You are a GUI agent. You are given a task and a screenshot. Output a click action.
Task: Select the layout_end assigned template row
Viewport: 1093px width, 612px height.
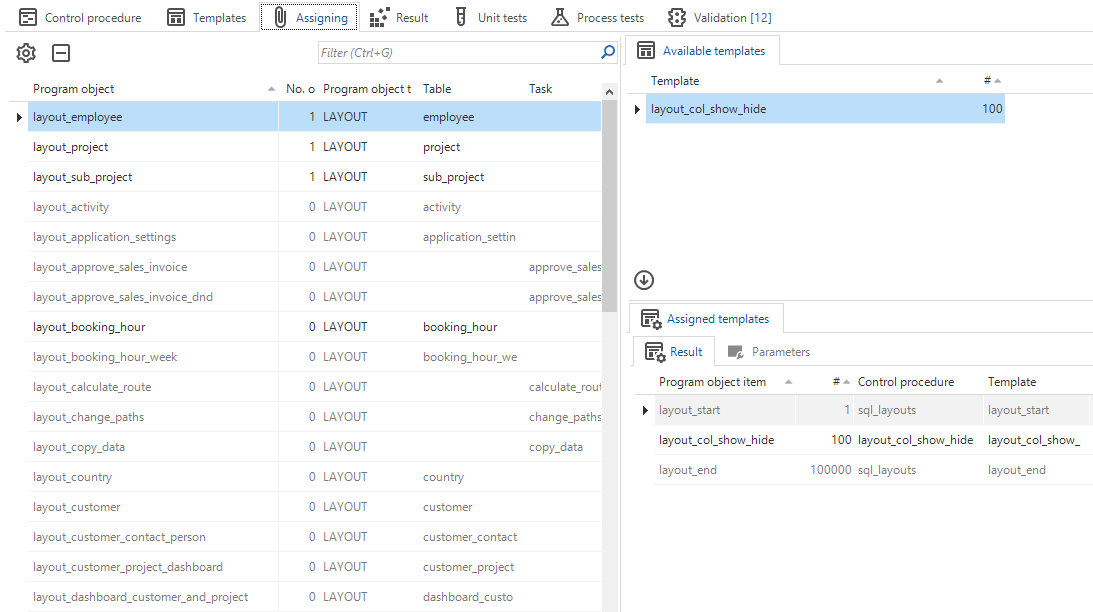pyautogui.click(x=688, y=470)
